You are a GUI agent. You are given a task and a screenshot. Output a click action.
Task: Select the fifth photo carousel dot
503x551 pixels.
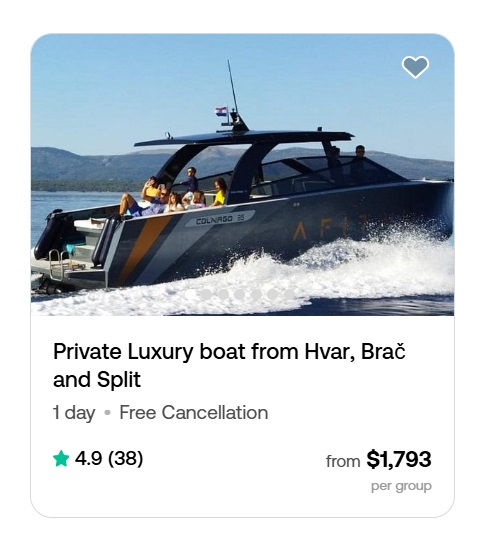click(273, 294)
